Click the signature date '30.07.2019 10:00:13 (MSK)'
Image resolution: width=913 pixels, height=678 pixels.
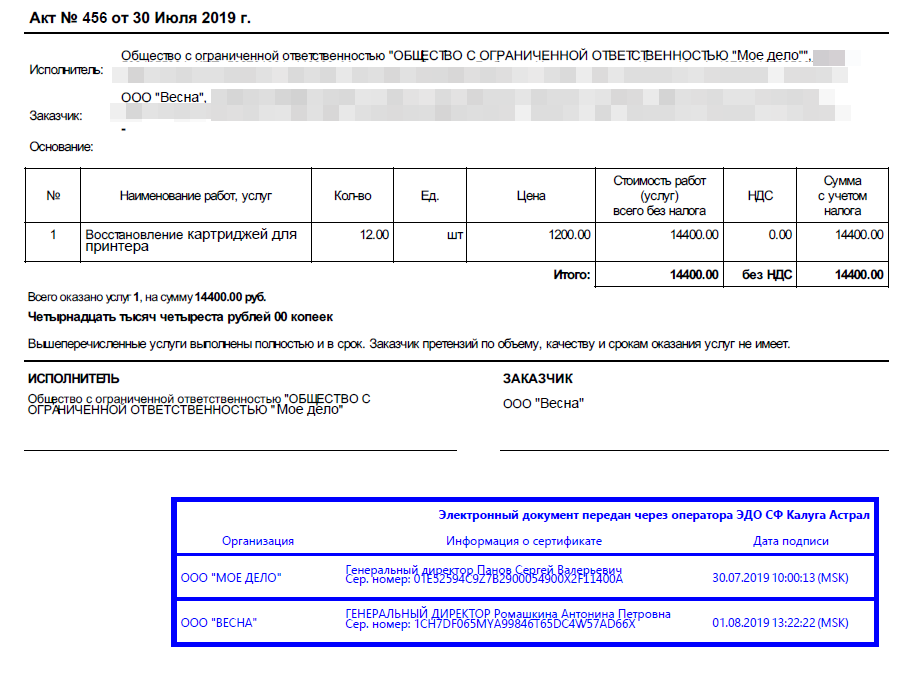coord(780,578)
